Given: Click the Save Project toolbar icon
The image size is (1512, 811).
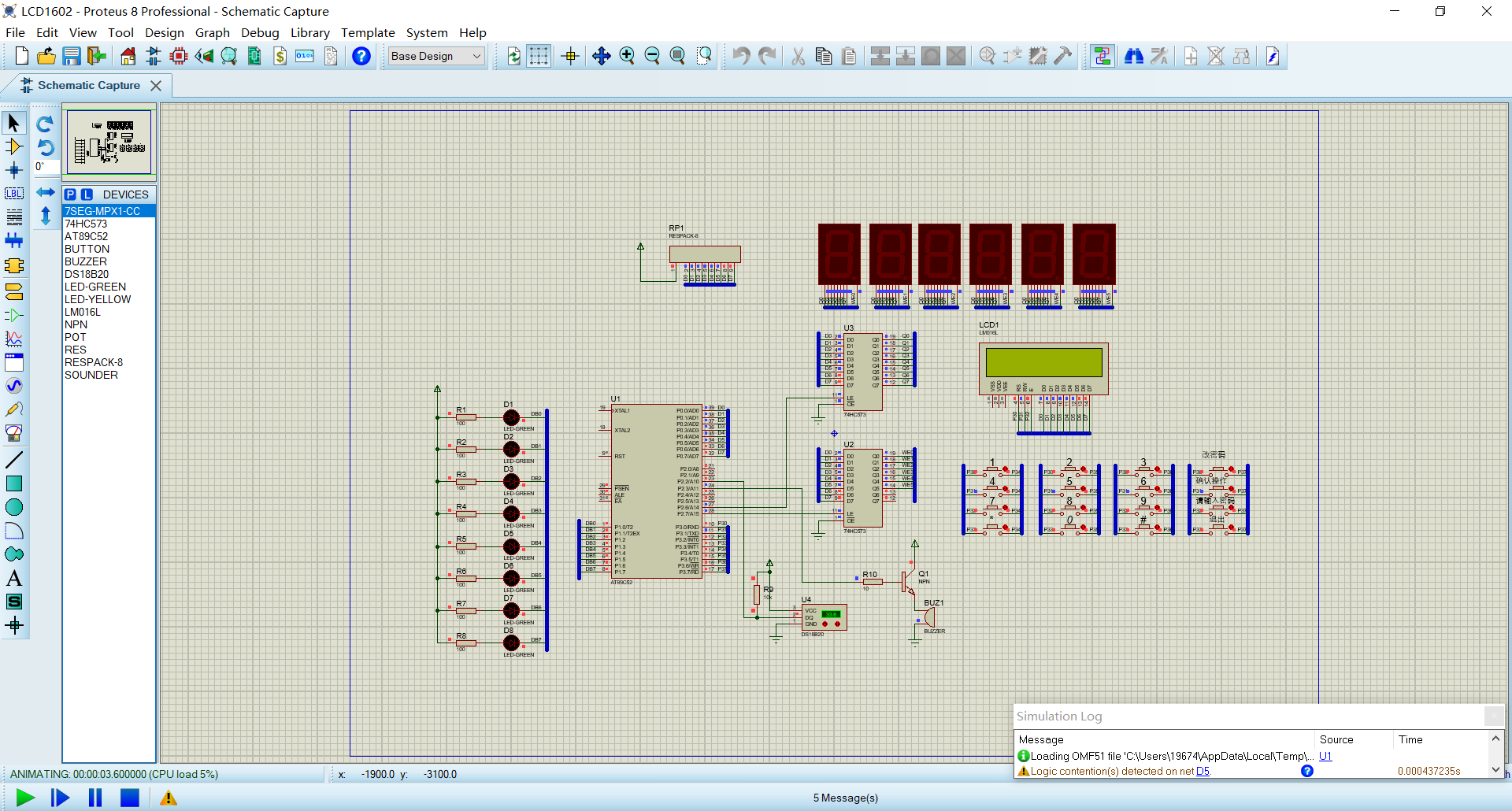Looking at the screenshot, I should pyautogui.click(x=72, y=56).
